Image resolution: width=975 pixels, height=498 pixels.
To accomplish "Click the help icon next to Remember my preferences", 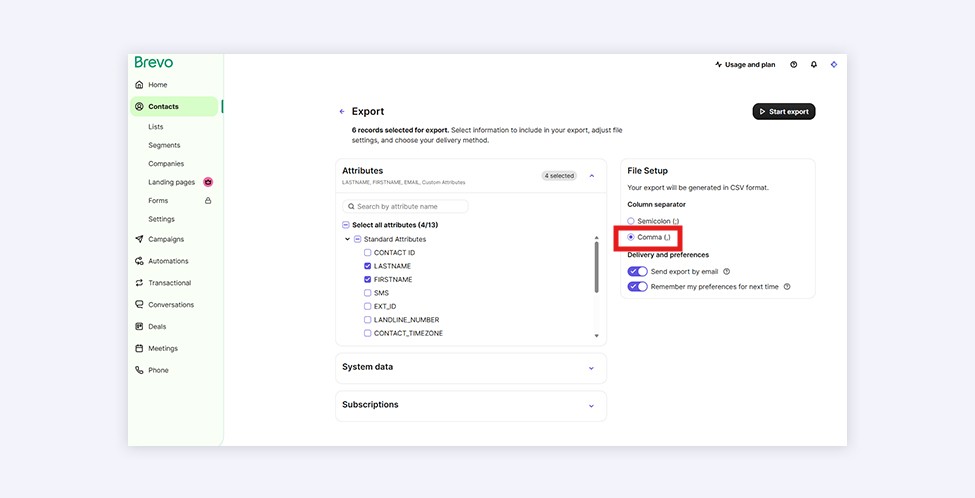I will tap(787, 287).
